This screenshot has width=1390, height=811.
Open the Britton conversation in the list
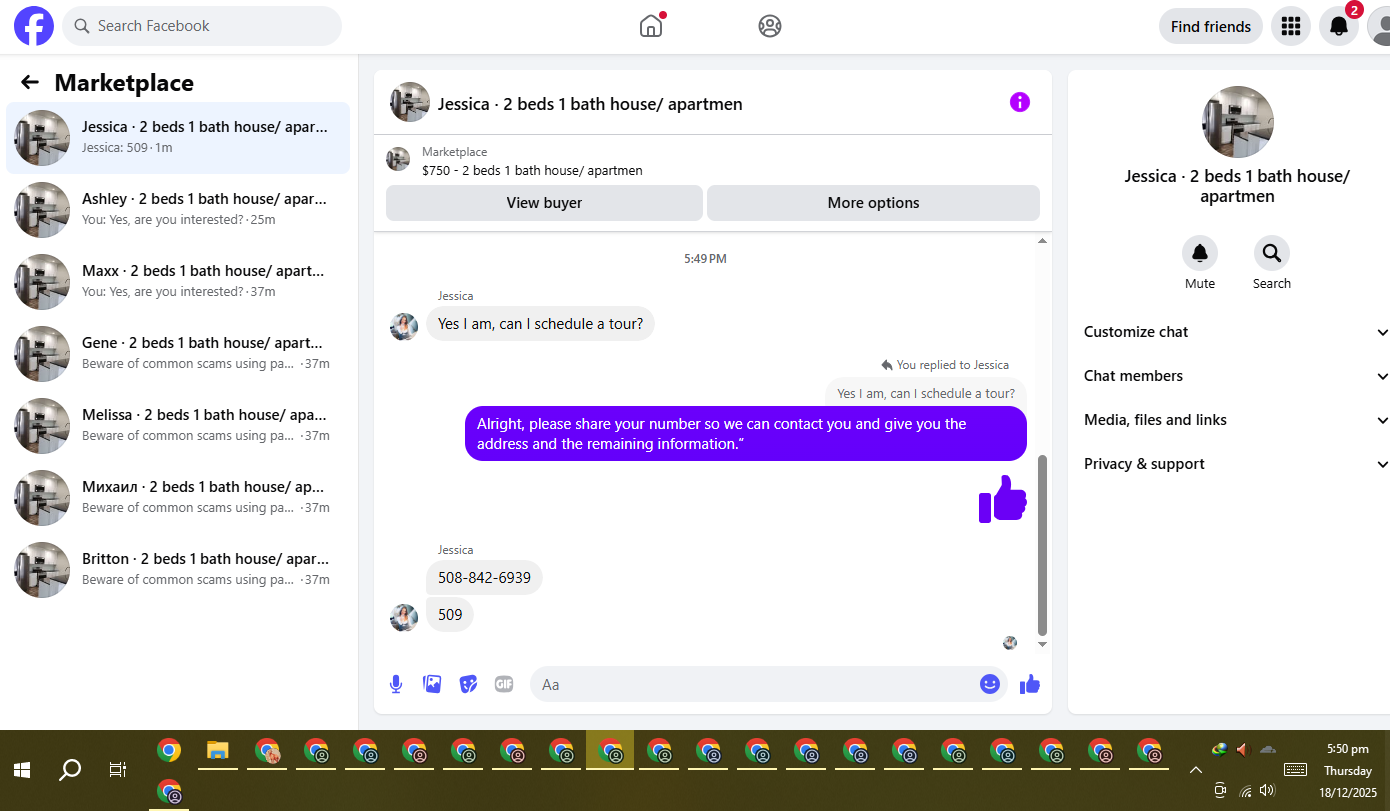coord(178,570)
